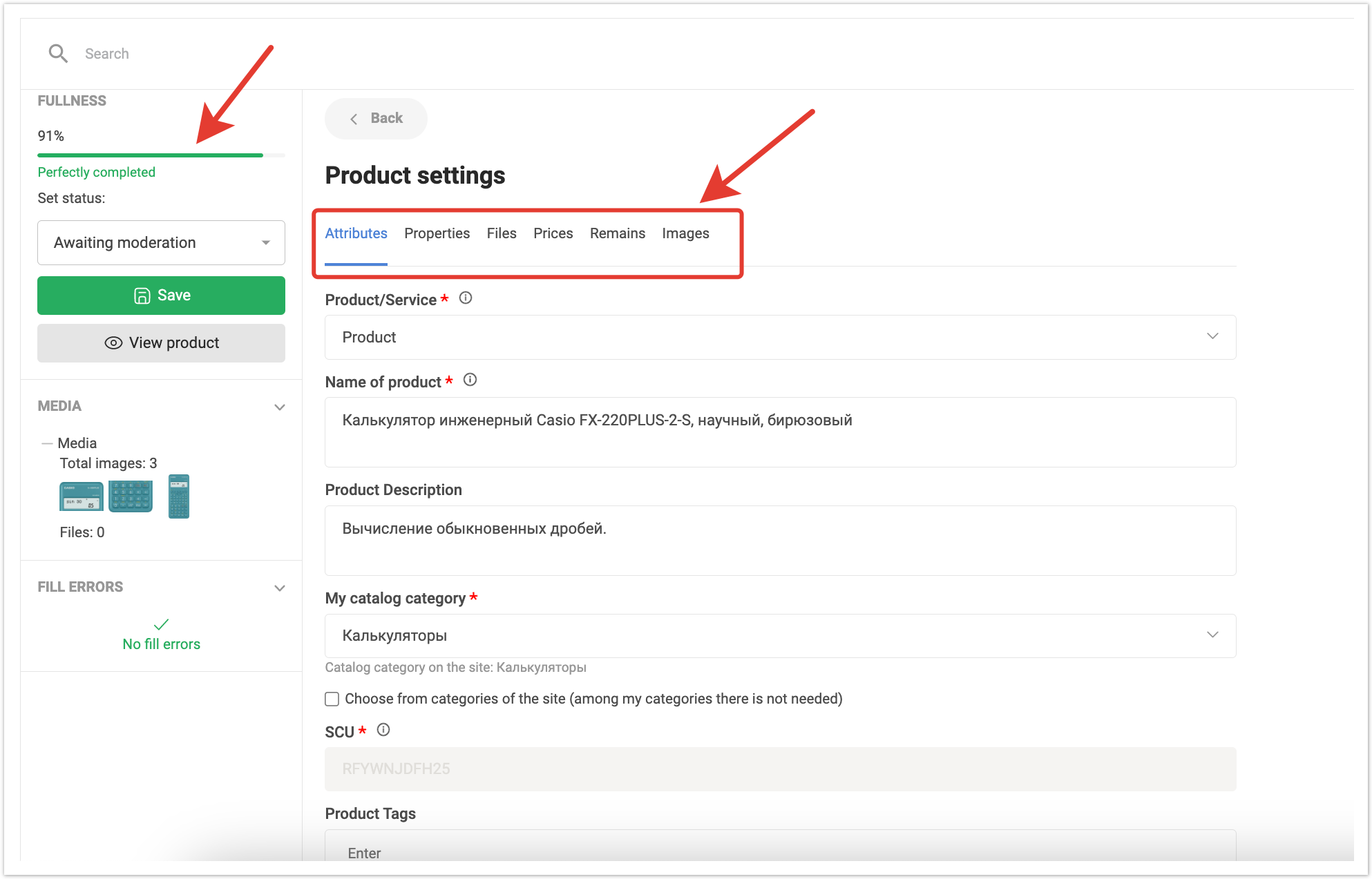Open the Awaiting moderation status dropdown

click(161, 242)
